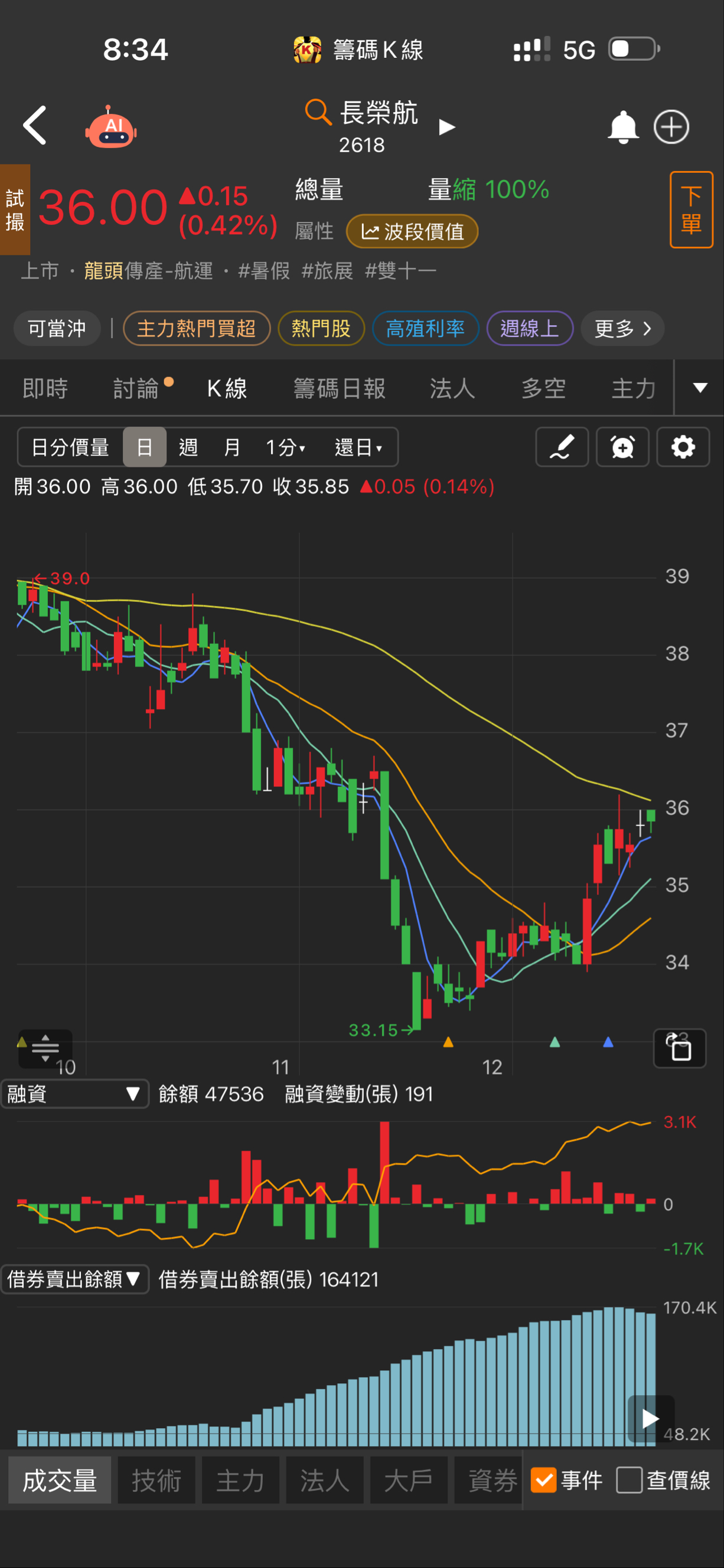Select the 週線上 tag
724x1568 pixels.
(529, 329)
